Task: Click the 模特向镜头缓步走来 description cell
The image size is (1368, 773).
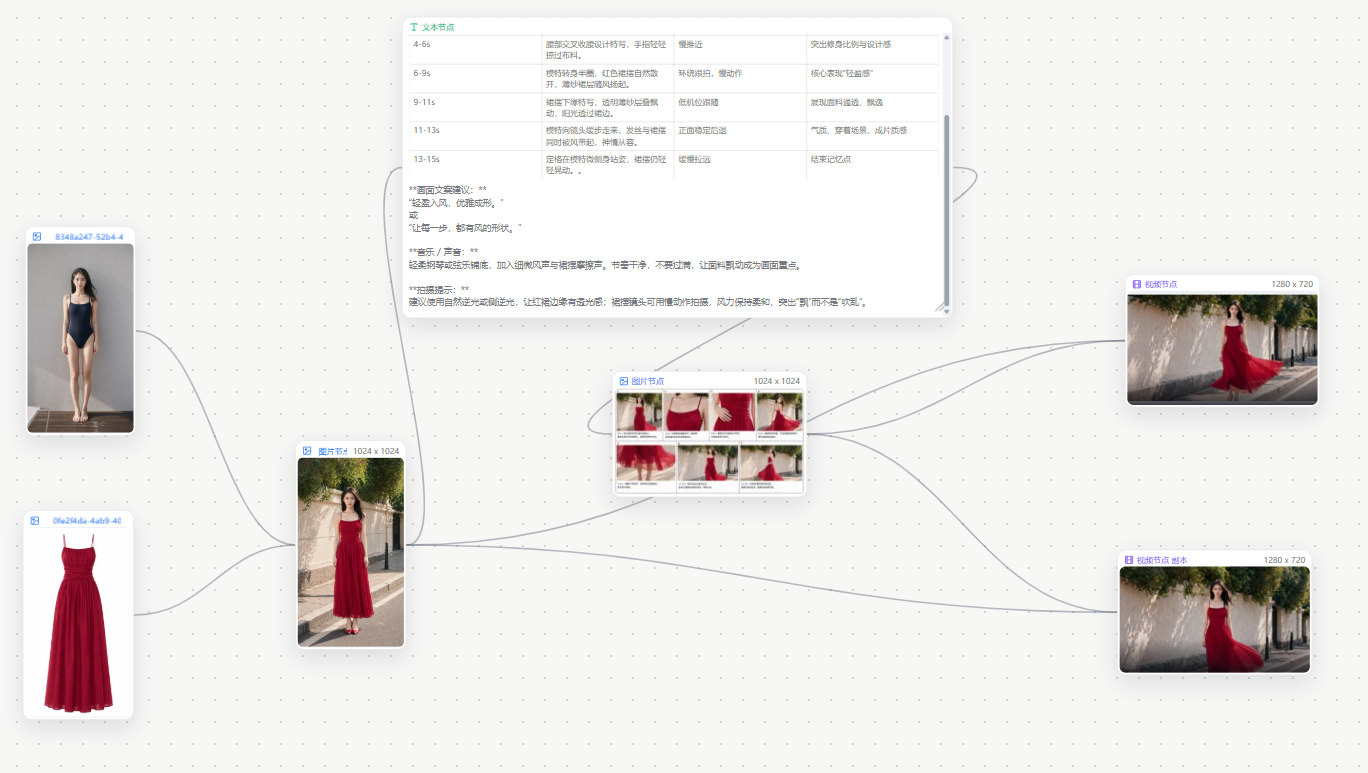Action: click(x=608, y=137)
